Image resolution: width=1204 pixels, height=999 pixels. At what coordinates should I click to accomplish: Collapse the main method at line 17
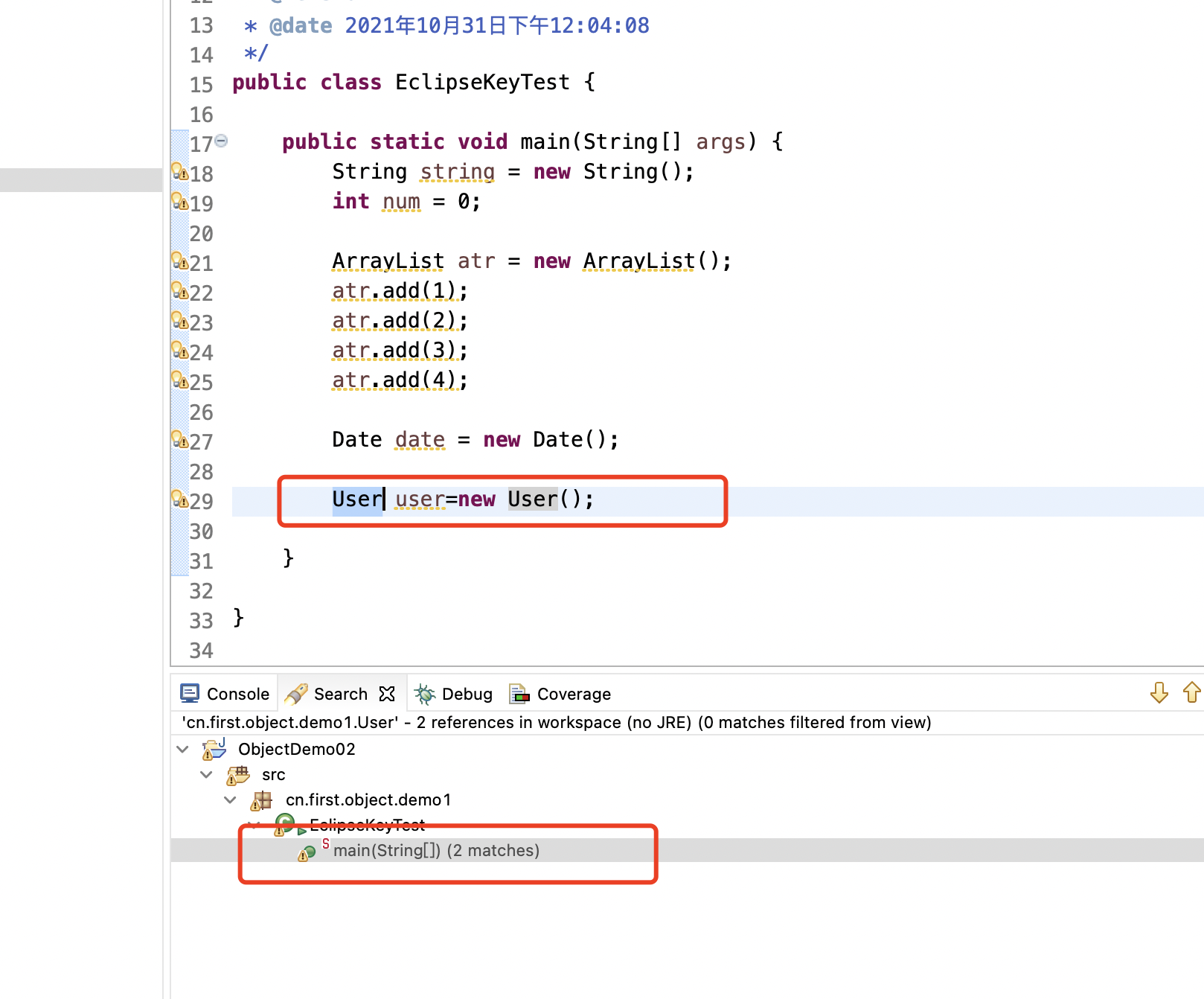(221, 141)
